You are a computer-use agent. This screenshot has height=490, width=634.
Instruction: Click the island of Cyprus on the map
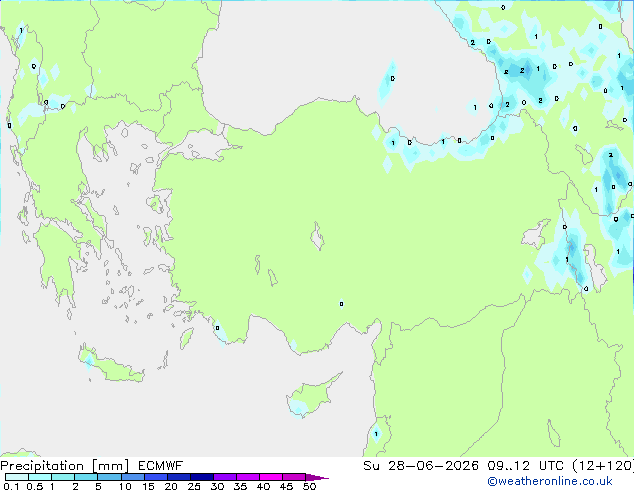pos(311,396)
